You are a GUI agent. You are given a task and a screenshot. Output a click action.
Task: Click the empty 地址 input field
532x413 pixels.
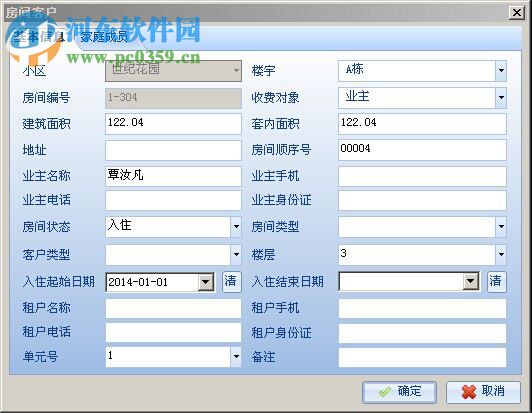click(173, 150)
